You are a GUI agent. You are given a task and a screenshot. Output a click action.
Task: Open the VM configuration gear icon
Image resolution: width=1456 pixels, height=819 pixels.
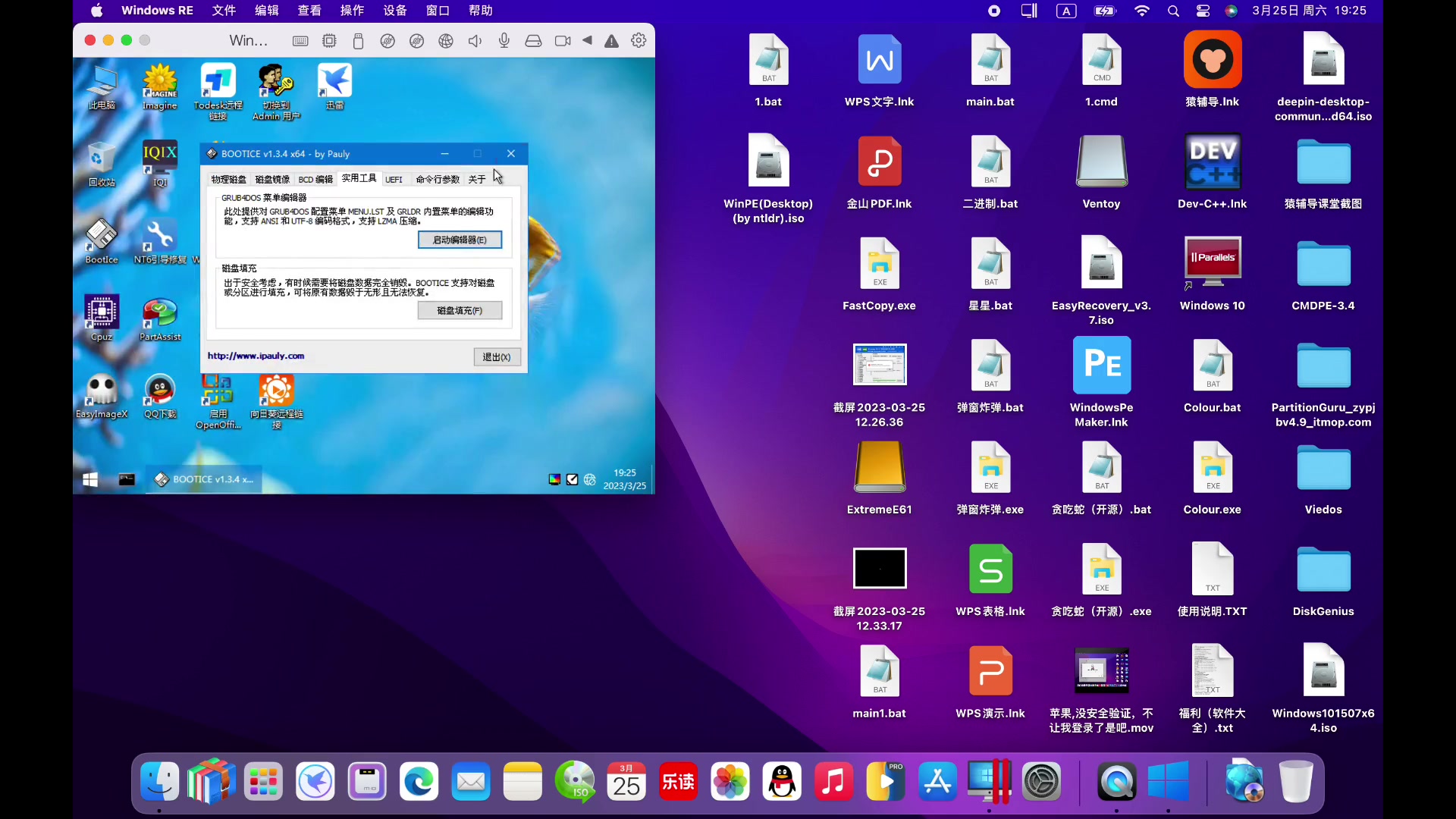pos(639,41)
